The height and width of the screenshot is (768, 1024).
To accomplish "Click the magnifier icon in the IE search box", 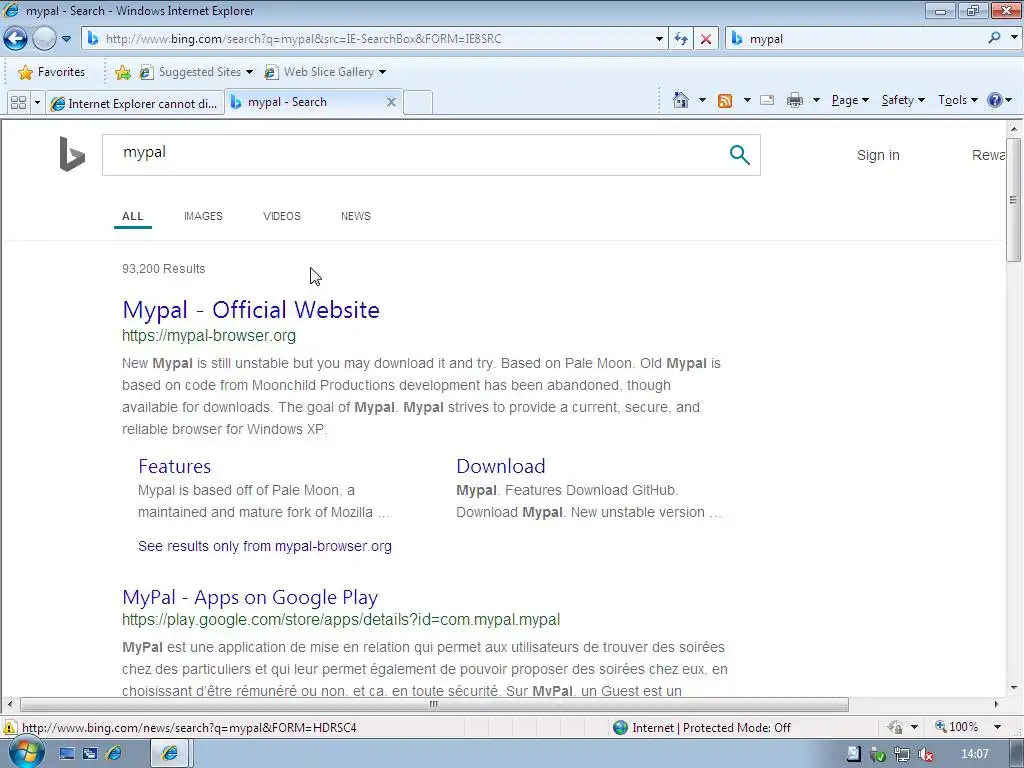I will point(995,38).
